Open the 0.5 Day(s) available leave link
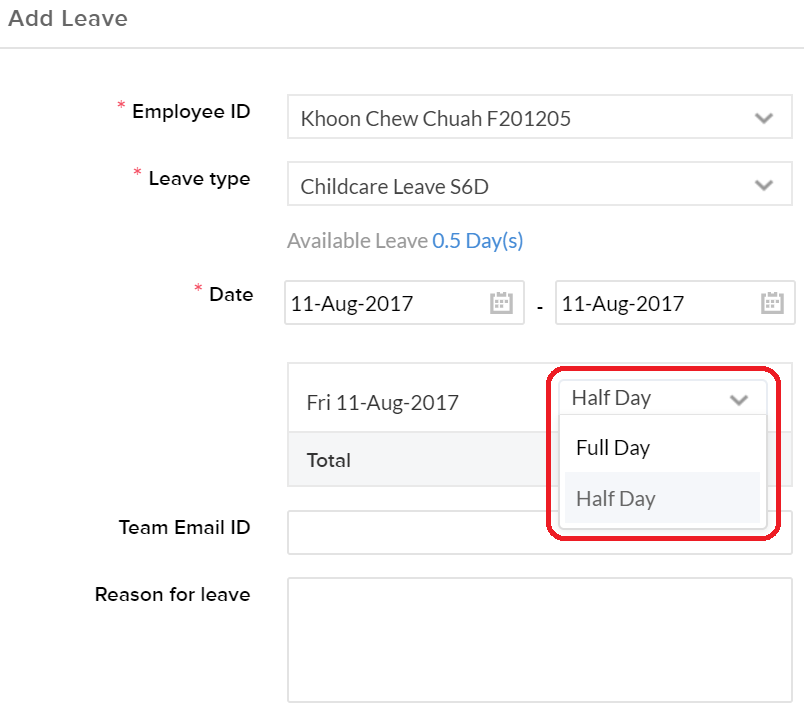804x714 pixels. coord(477,241)
